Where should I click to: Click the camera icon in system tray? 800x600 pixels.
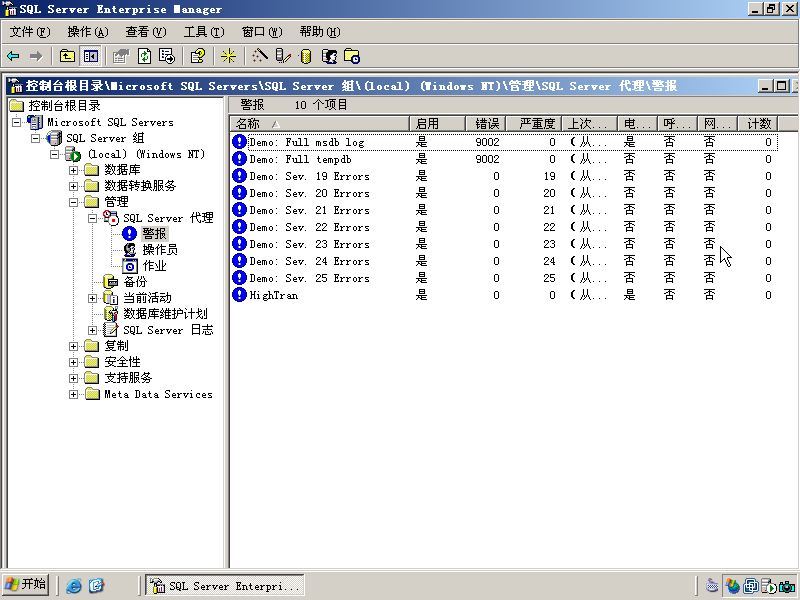(x=787, y=586)
